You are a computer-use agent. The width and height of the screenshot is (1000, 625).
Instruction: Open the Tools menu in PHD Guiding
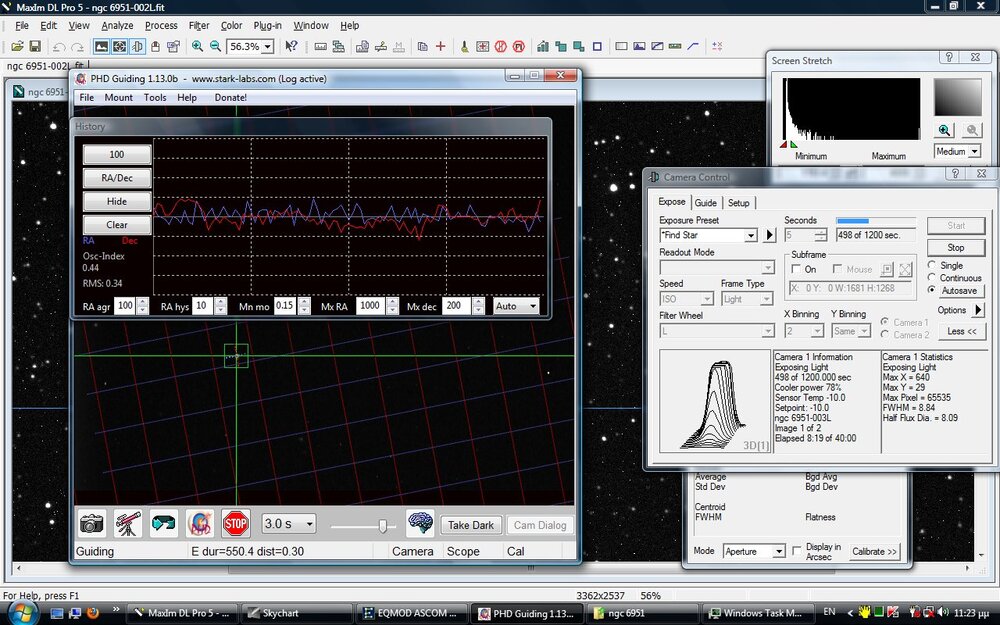[x=155, y=98]
